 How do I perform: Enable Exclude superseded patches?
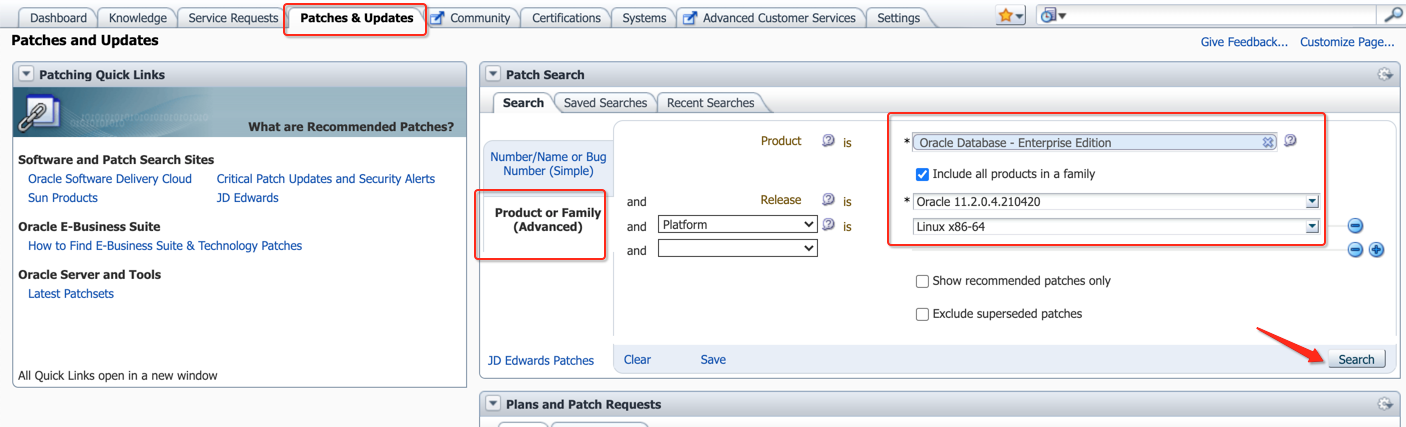point(922,314)
